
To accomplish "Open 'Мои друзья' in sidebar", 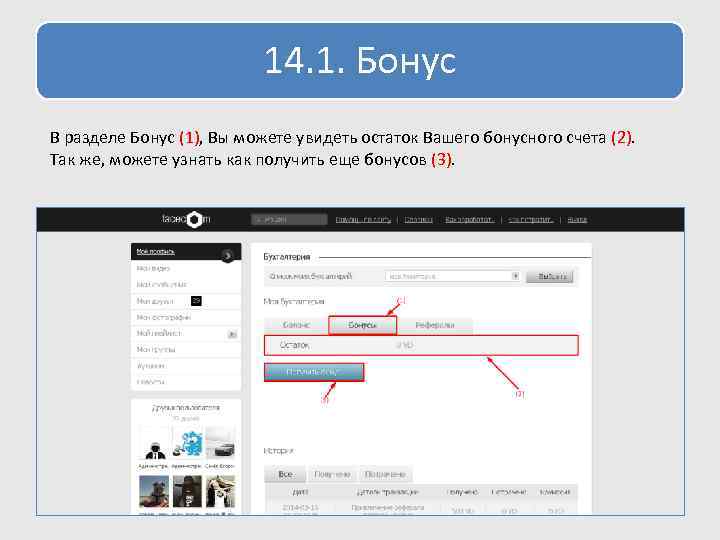I will click(155, 301).
